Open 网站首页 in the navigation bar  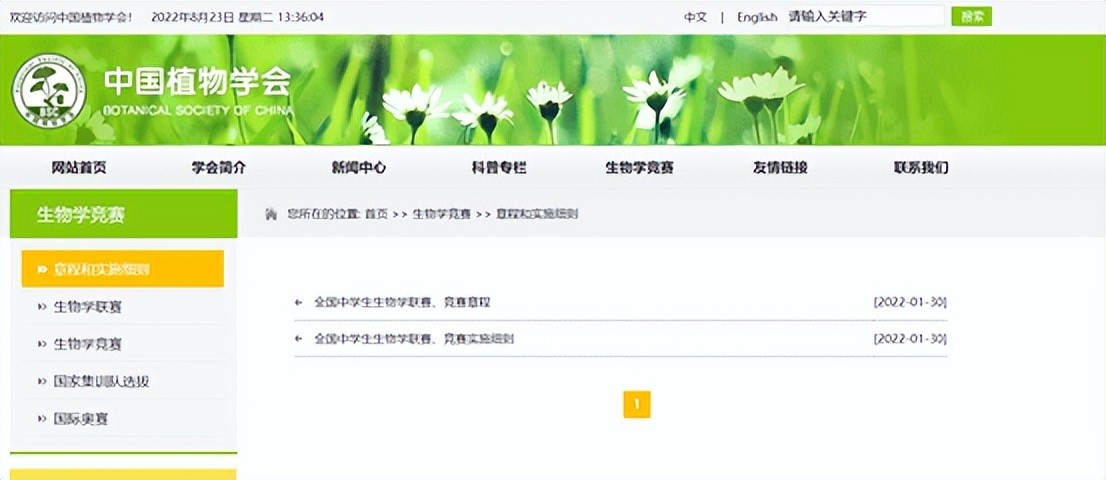pyautogui.click(x=78, y=168)
